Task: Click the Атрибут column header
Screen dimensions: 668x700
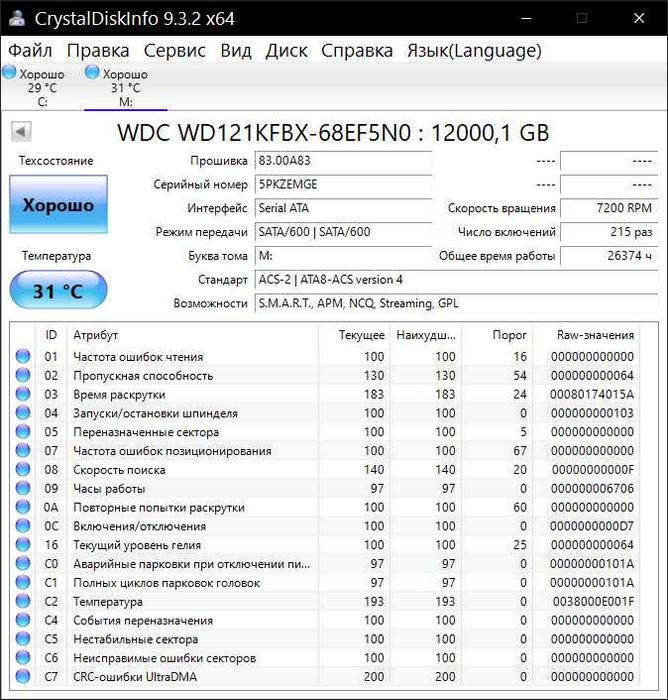Action: click(193, 335)
